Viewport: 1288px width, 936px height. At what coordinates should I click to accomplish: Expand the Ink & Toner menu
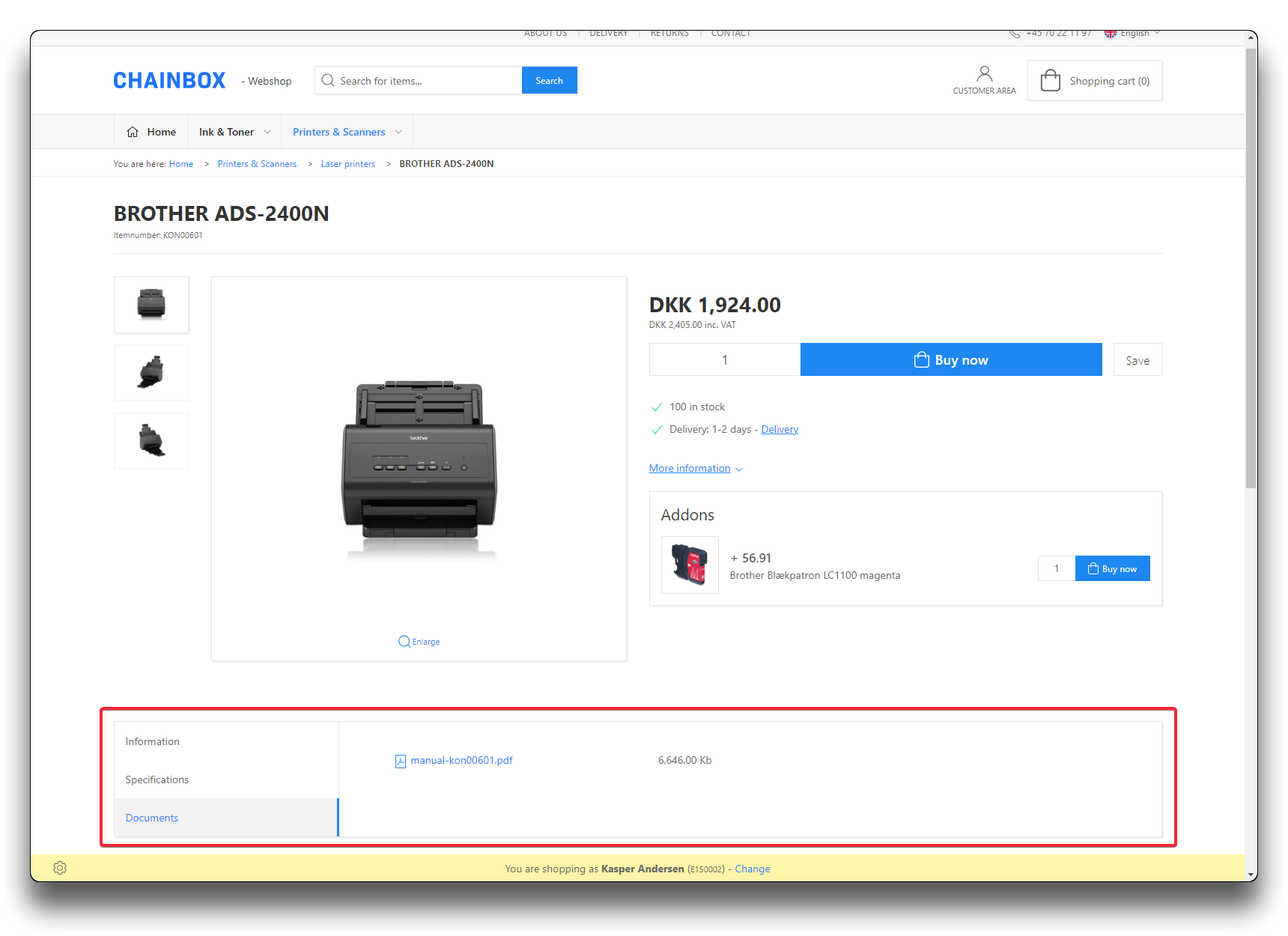coord(234,132)
